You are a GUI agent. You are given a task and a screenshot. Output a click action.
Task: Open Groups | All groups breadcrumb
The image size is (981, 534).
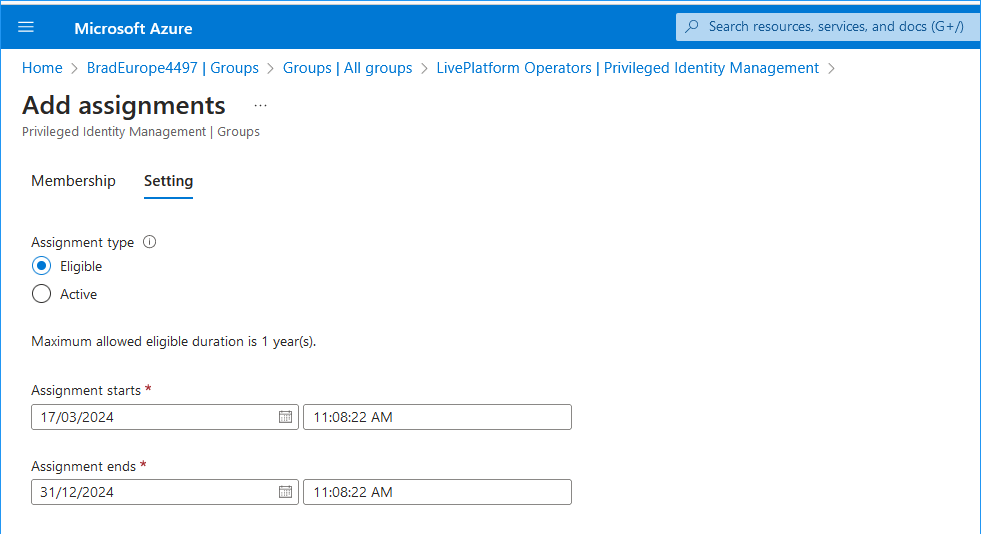[347, 68]
